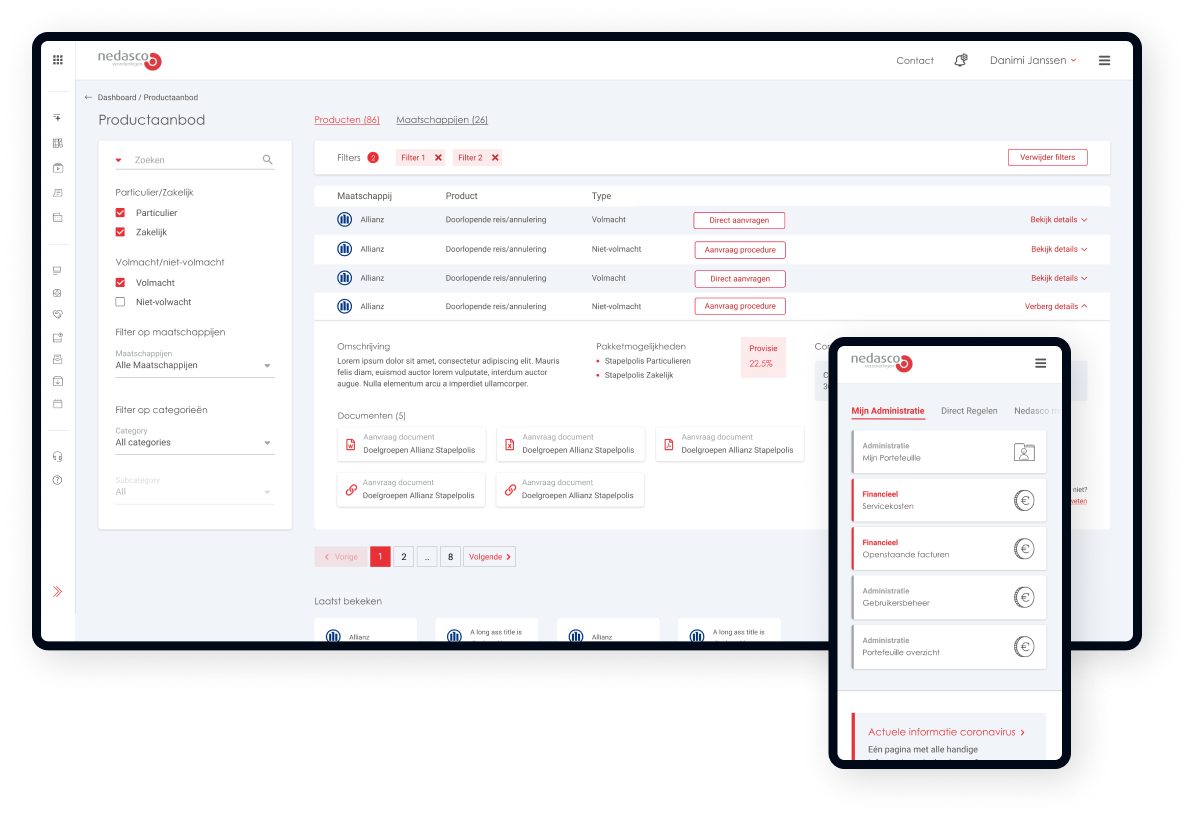Open the apps grid menu icon
This screenshot has width=1190, height=817.
click(x=58, y=60)
